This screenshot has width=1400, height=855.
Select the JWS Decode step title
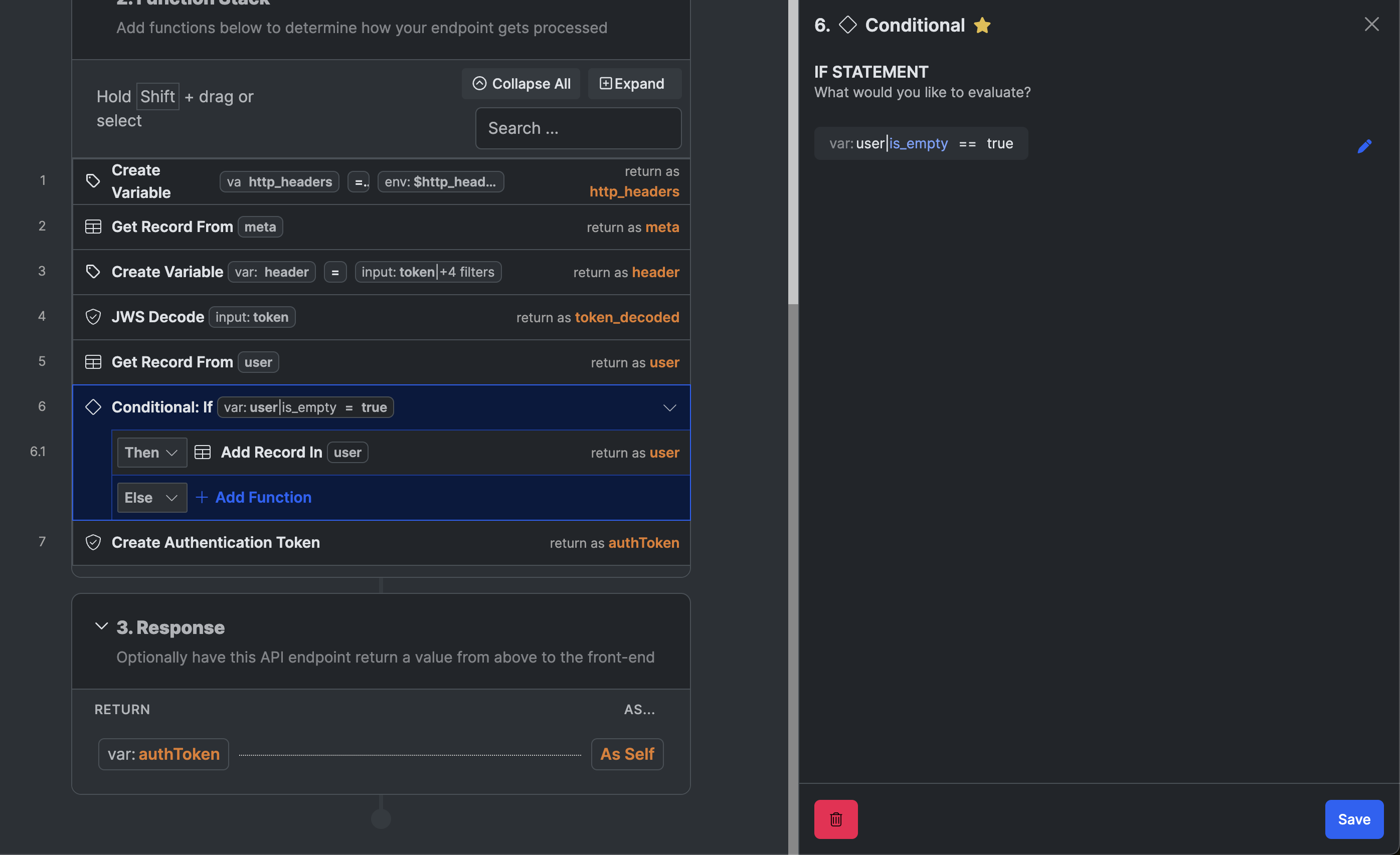tap(158, 317)
